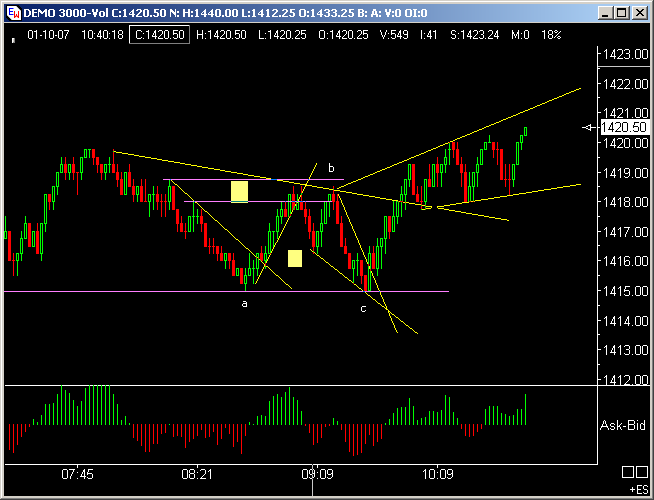Select the L:1420.25 bar low value

pyautogui.click(x=282, y=35)
